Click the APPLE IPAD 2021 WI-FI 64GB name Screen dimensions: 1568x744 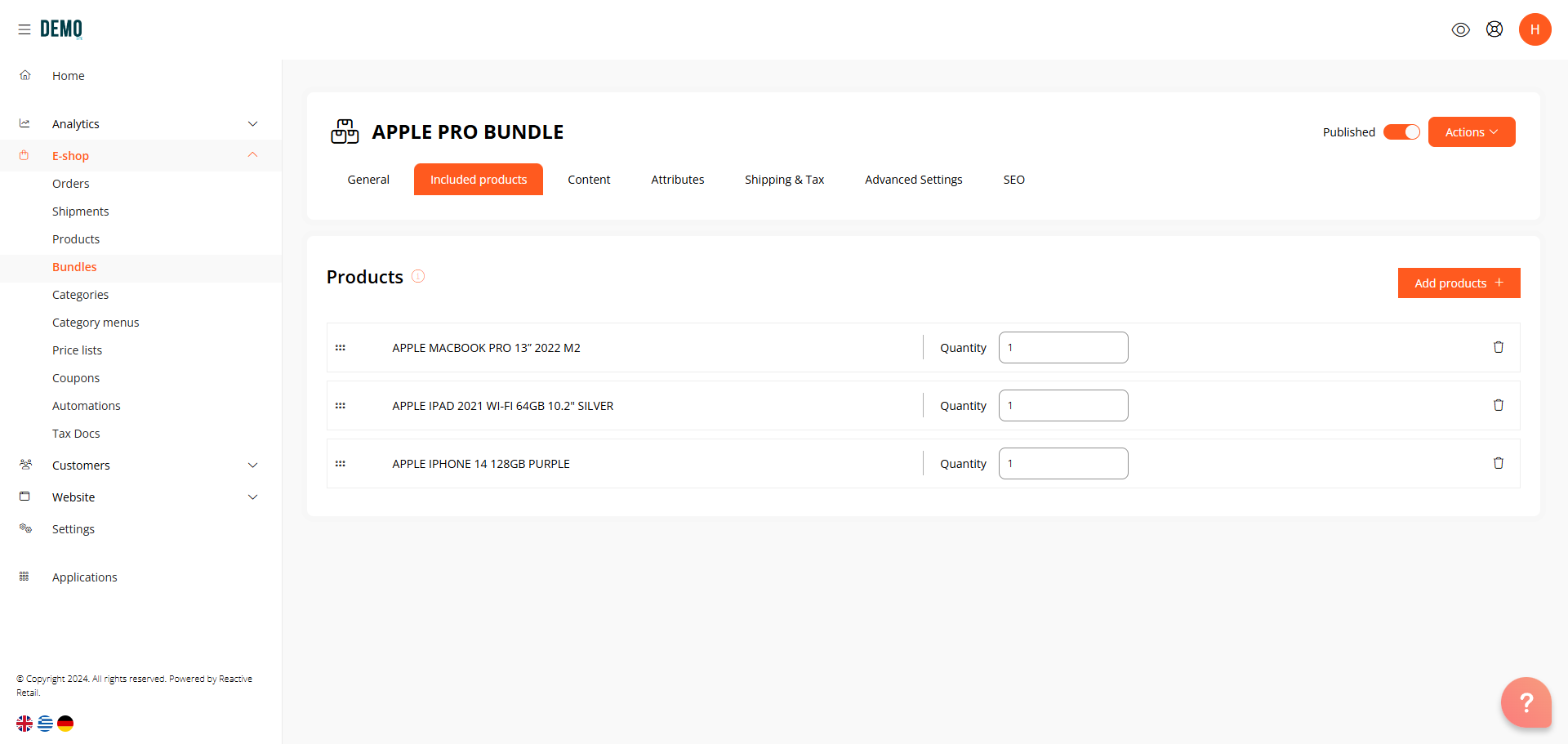503,406
